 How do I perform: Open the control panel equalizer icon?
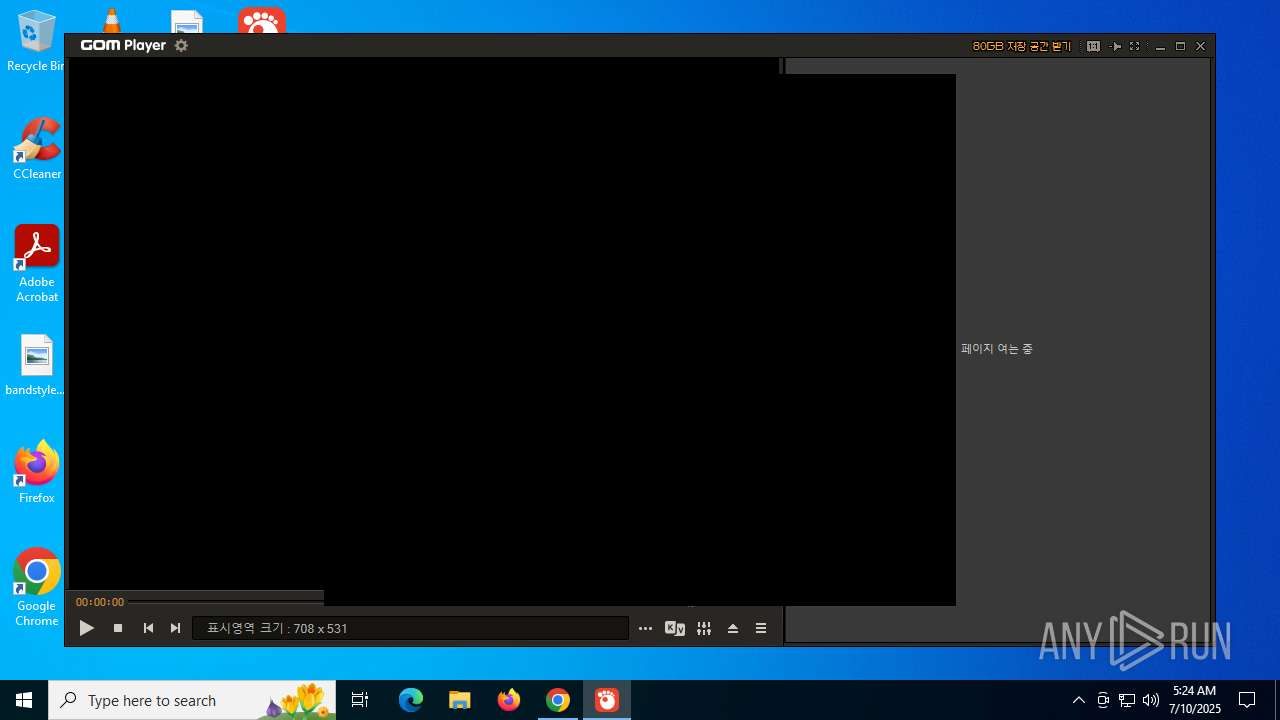tap(704, 629)
